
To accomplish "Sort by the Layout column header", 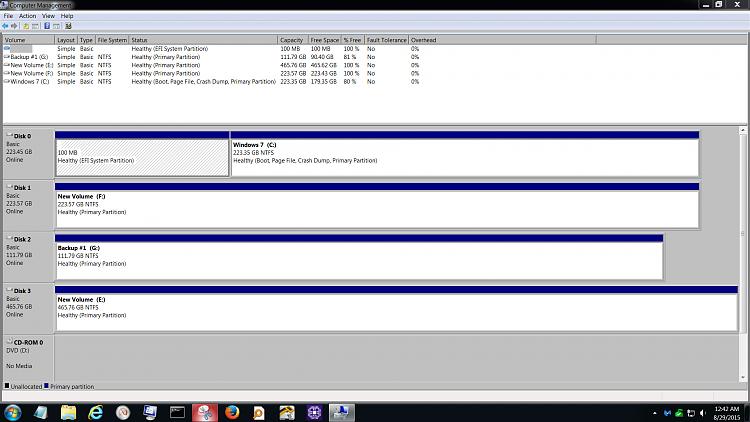I will pyautogui.click(x=66, y=40).
